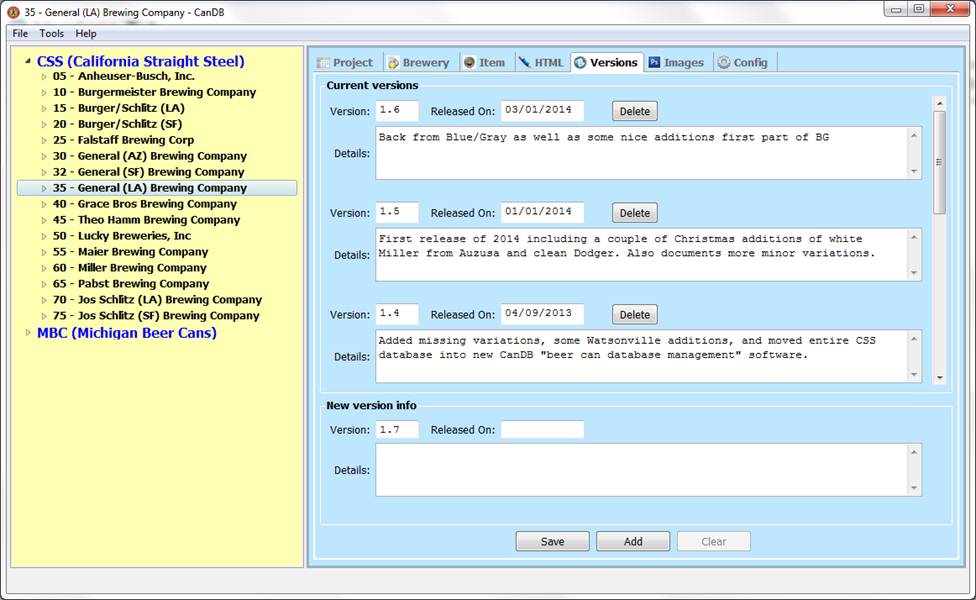Click Current versions scrollbar down arrow
The image size is (976, 600).
939,378
